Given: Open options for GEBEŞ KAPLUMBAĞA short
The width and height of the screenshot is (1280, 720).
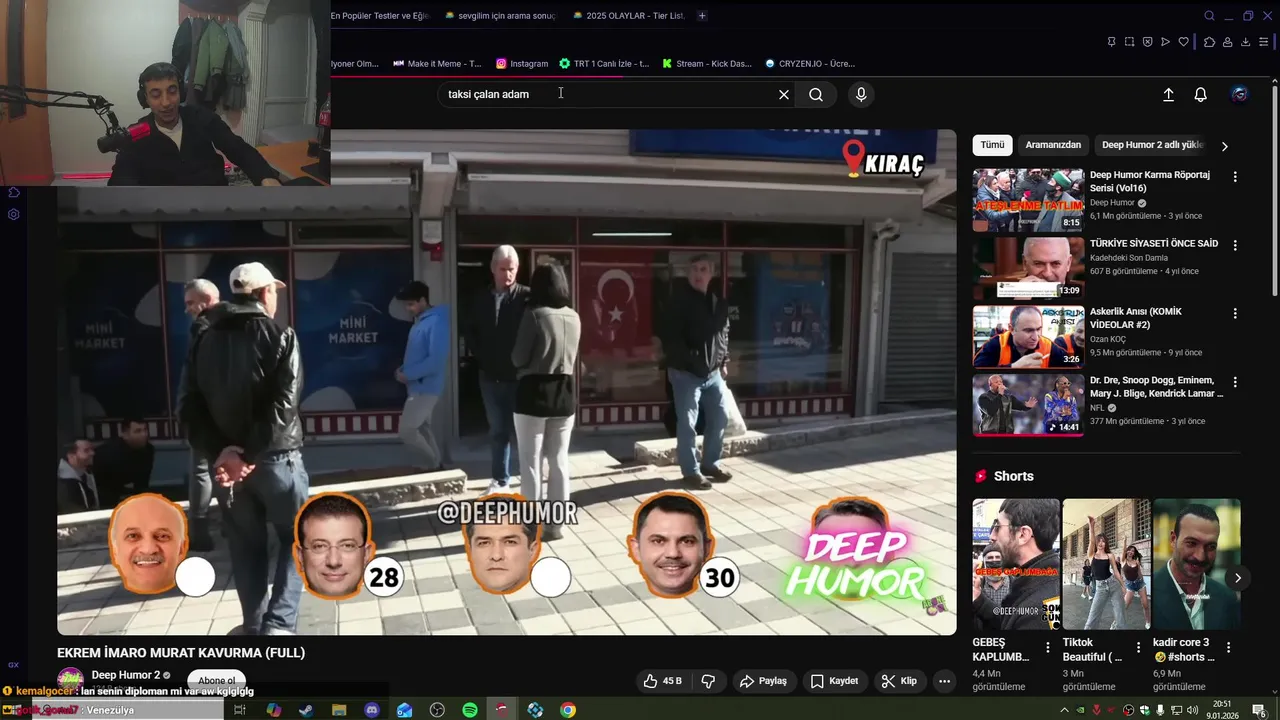Looking at the screenshot, I should click(1048, 648).
